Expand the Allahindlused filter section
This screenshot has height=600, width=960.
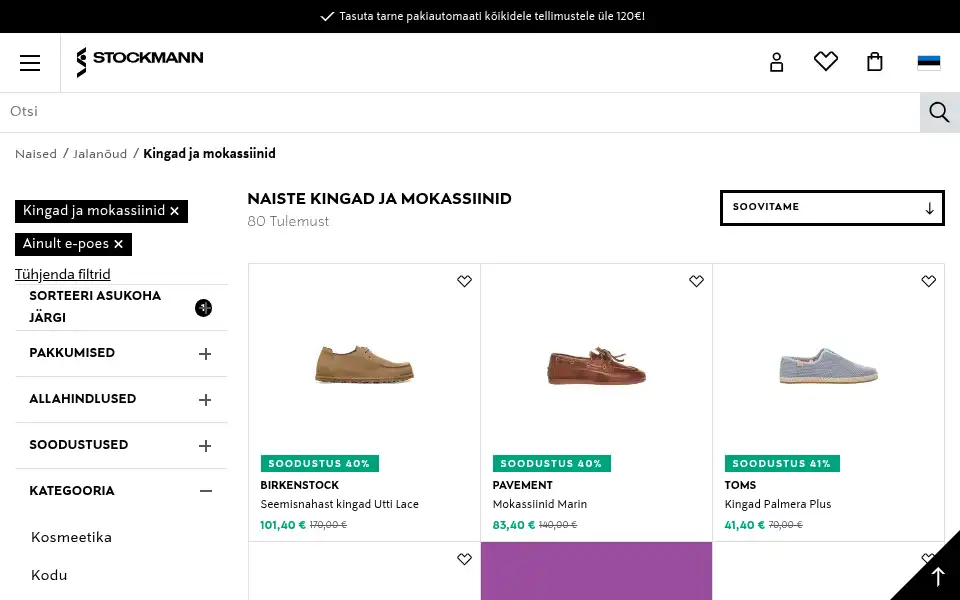tap(121, 399)
